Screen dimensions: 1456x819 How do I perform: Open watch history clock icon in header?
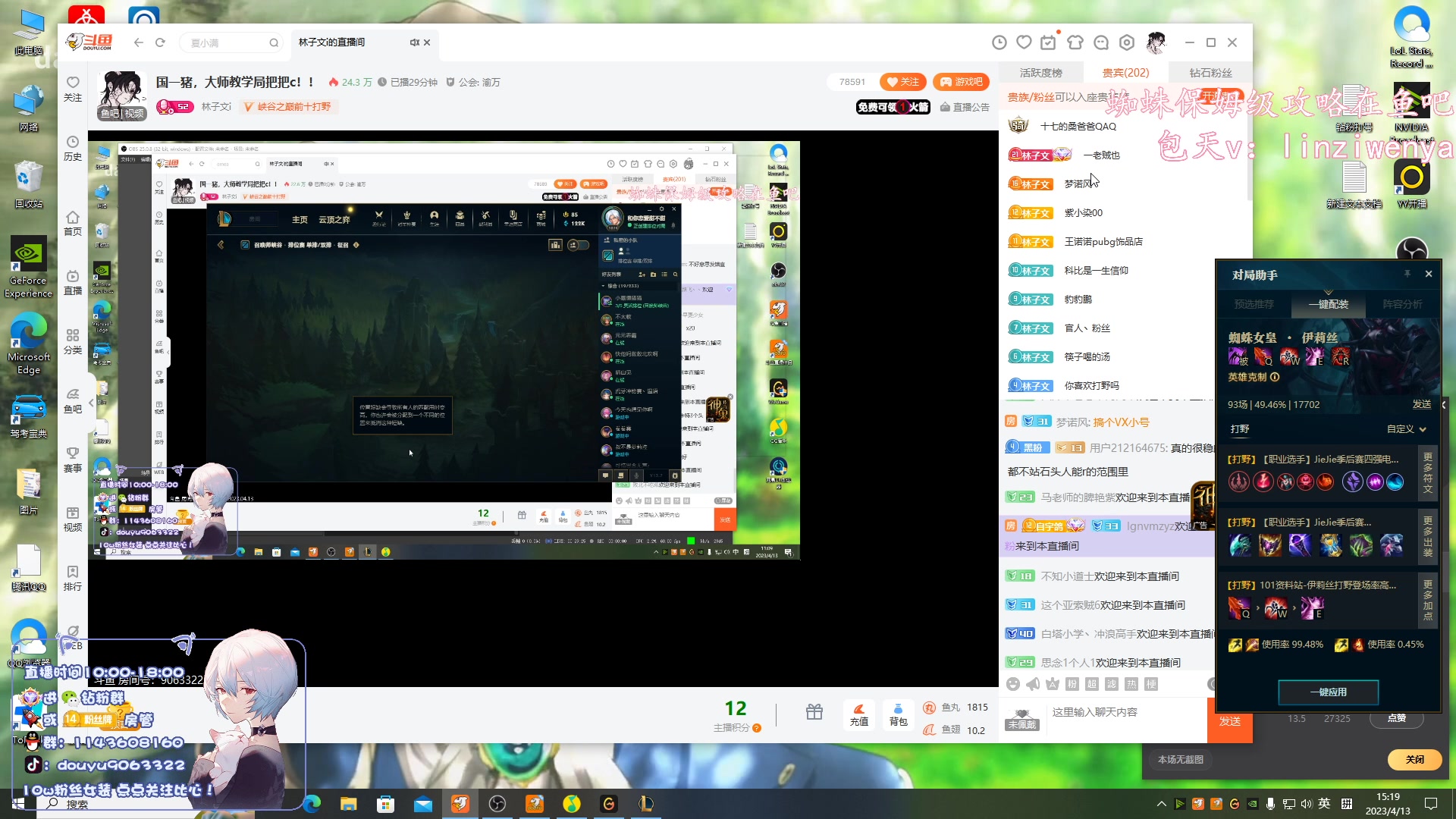[x=999, y=42]
